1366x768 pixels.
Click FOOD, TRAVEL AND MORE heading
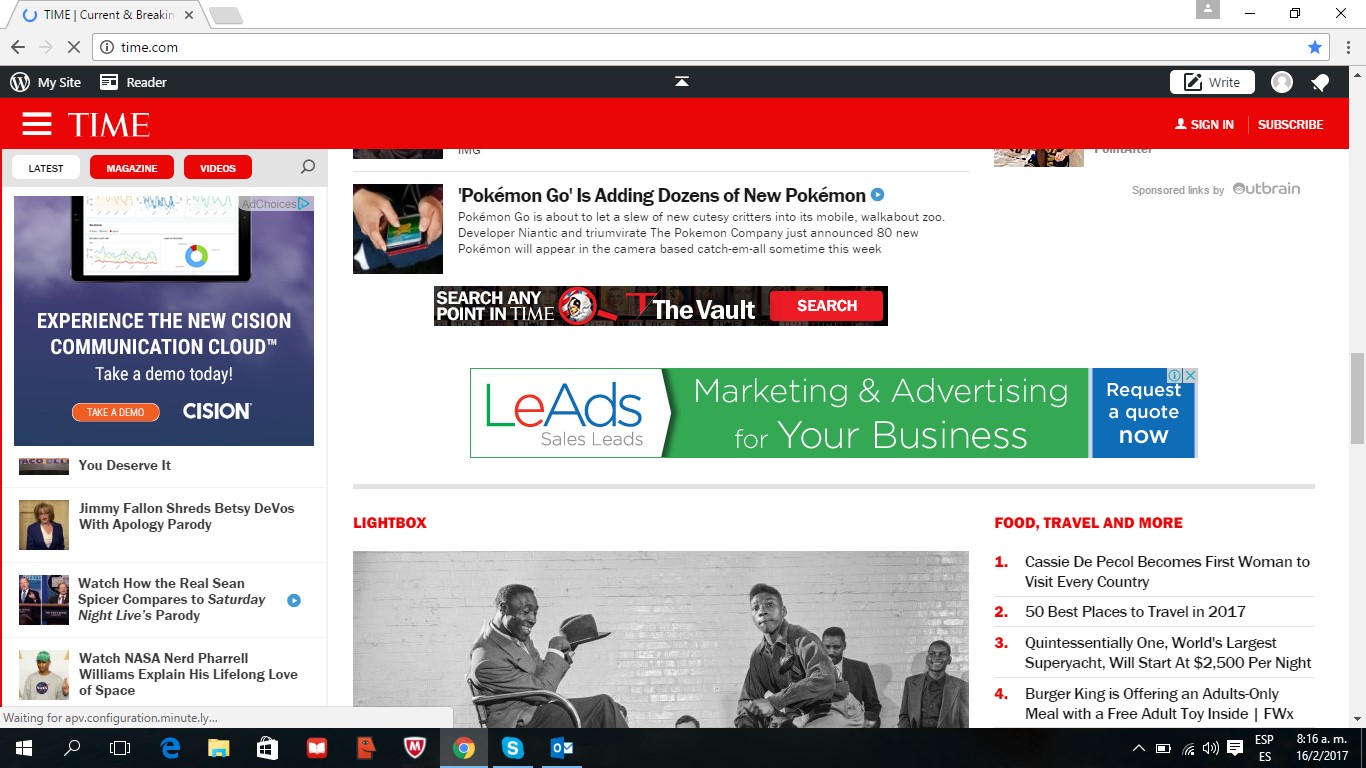point(1088,522)
